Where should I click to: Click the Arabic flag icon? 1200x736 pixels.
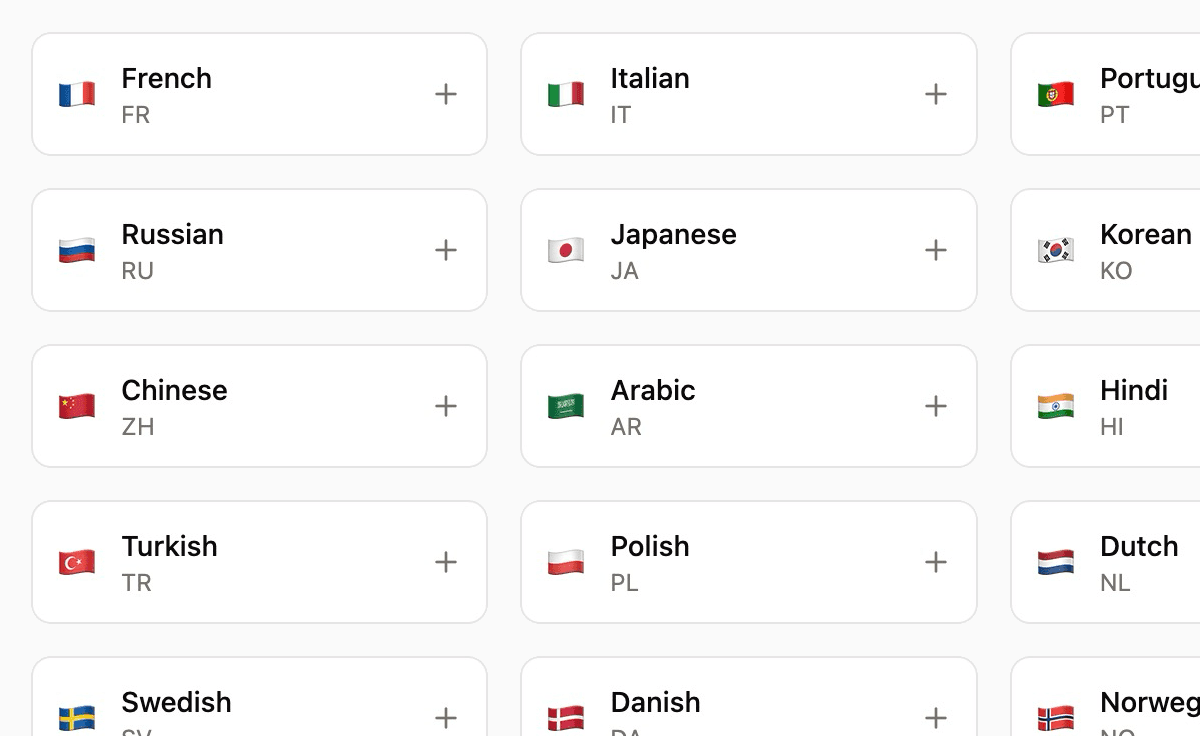point(567,405)
